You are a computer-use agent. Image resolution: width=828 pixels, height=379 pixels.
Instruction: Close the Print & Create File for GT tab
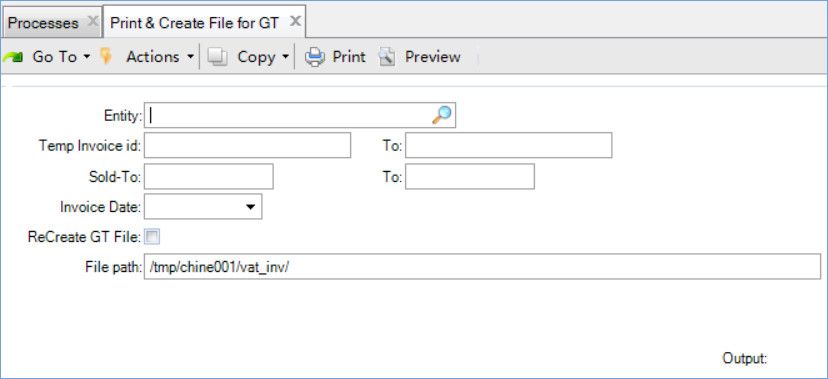click(296, 22)
